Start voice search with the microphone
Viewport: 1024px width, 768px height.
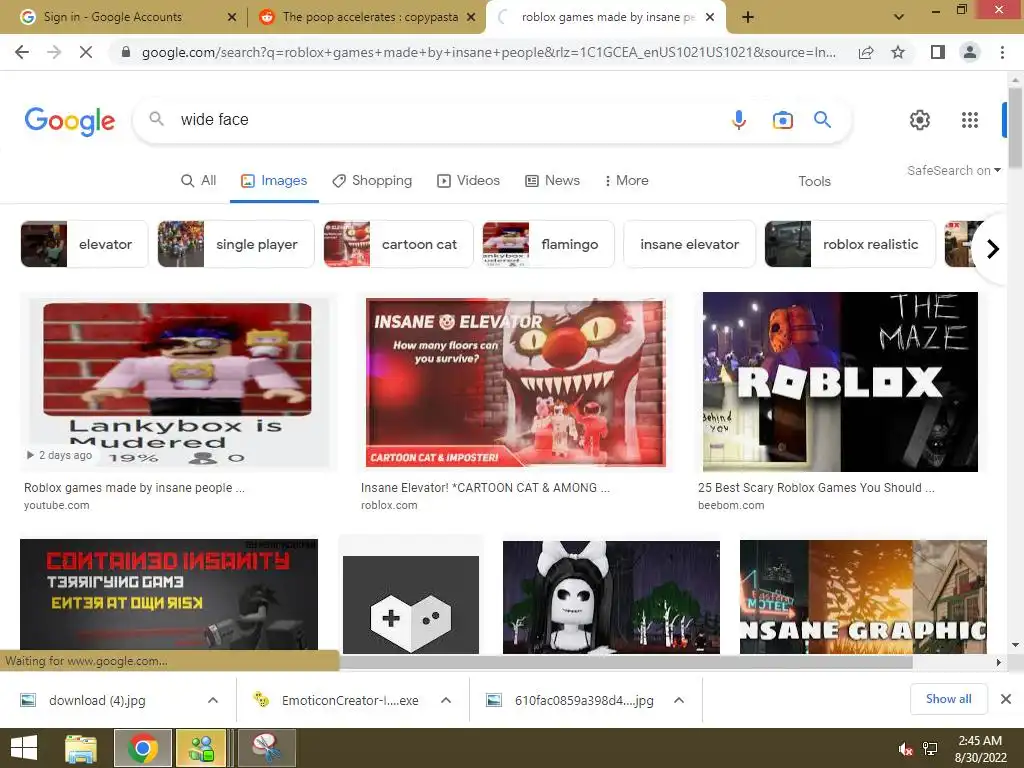coord(739,120)
